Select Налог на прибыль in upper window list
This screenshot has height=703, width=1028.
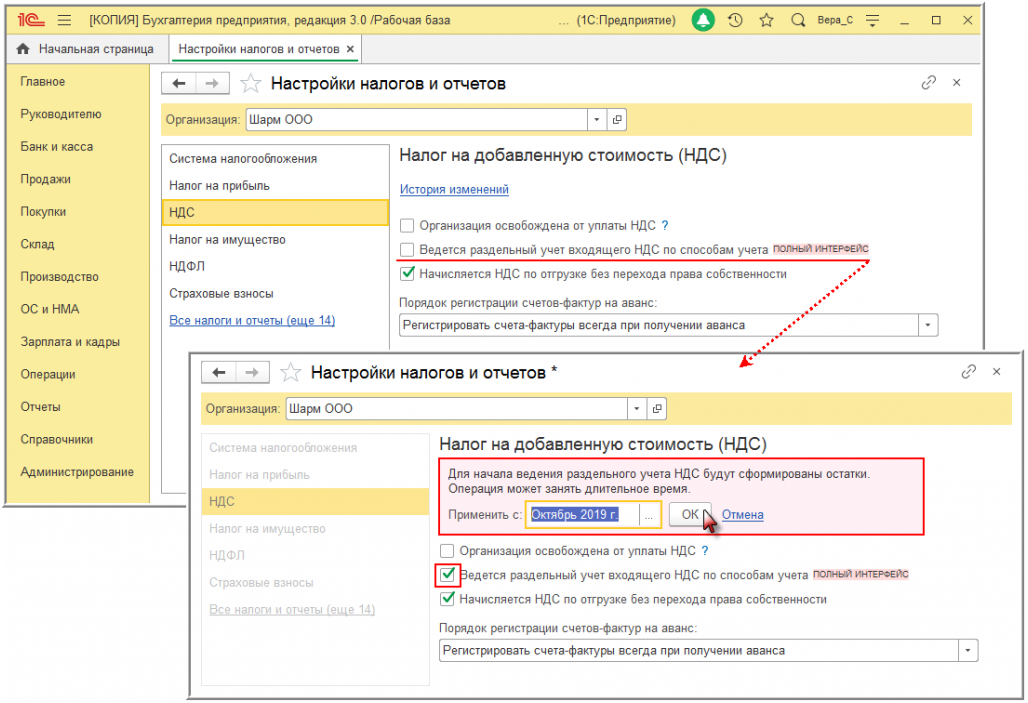point(275,186)
